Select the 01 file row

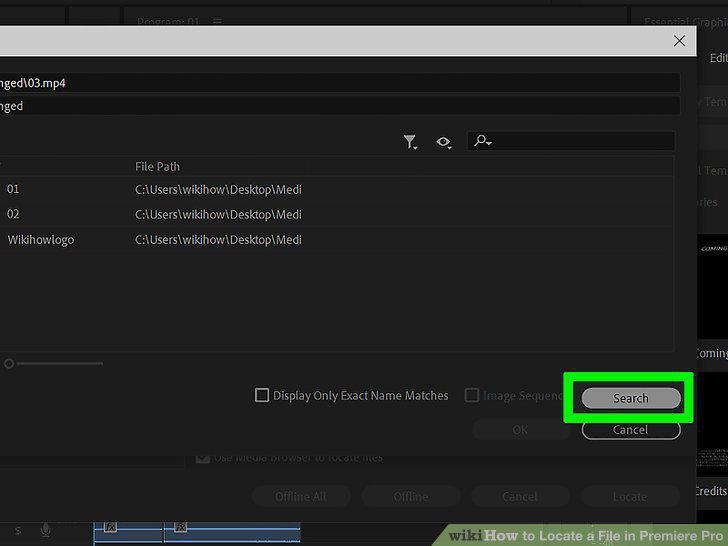[x=337, y=189]
